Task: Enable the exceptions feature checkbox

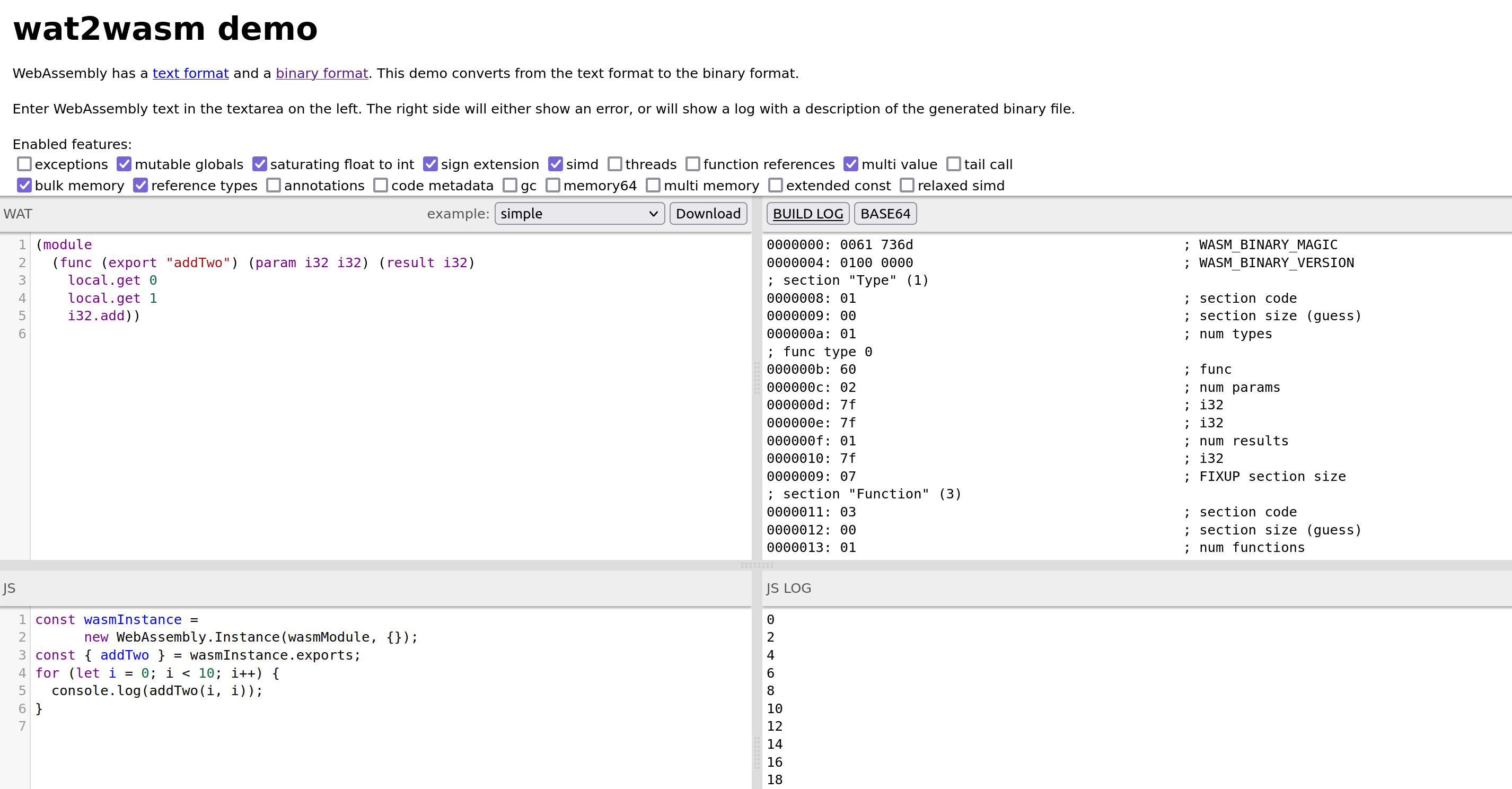Action: pos(24,164)
